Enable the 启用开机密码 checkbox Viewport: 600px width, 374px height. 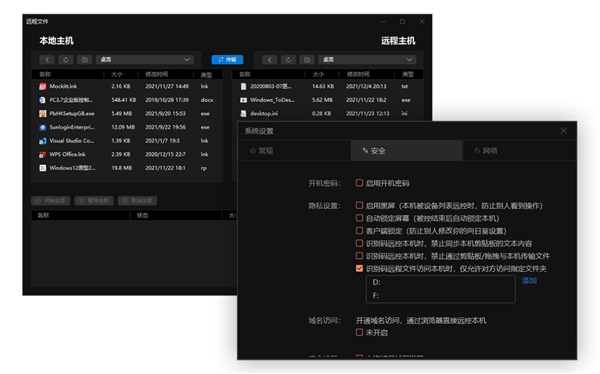coord(359,183)
